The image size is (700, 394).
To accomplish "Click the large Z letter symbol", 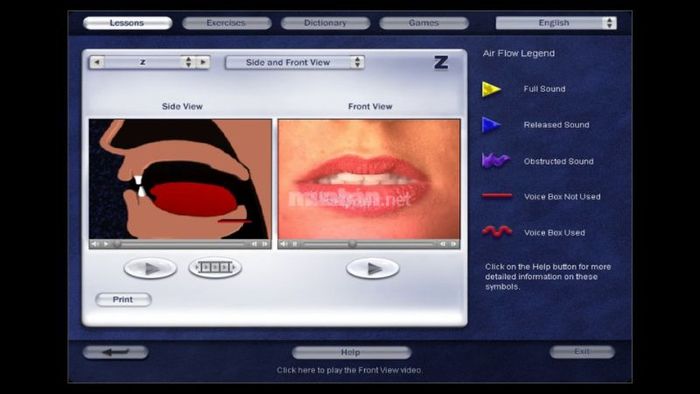I will (441, 62).
